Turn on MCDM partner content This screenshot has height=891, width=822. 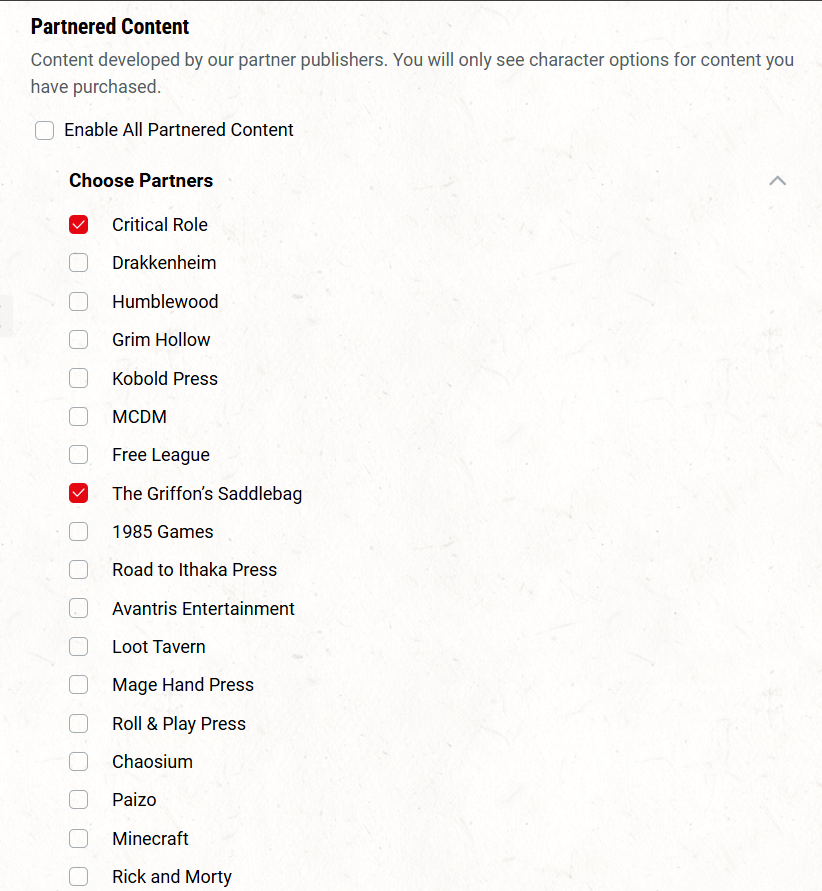pos(79,417)
